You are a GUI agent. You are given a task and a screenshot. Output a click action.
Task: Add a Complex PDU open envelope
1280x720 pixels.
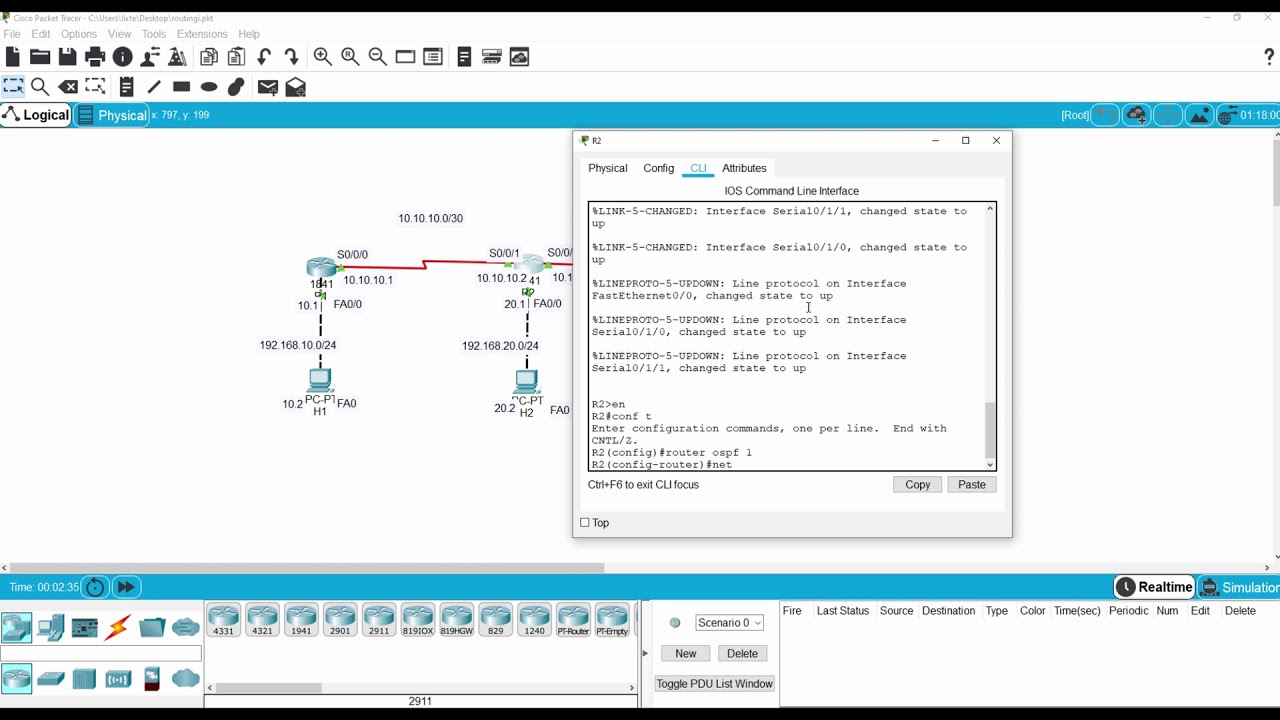pos(296,87)
